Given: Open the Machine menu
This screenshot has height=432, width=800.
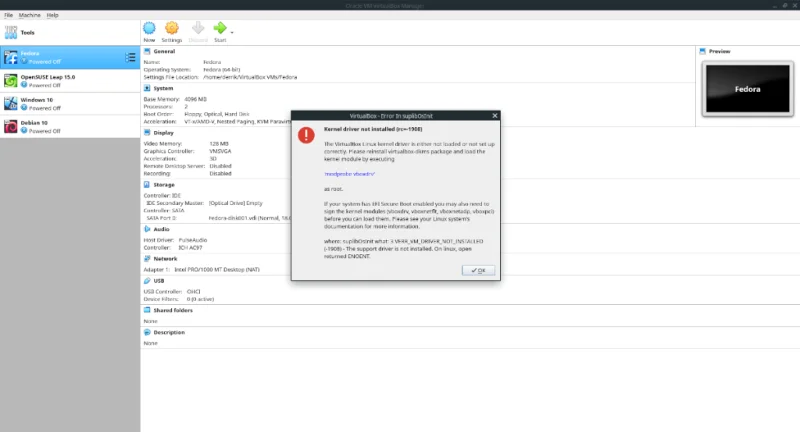Looking at the screenshot, I should point(30,15).
